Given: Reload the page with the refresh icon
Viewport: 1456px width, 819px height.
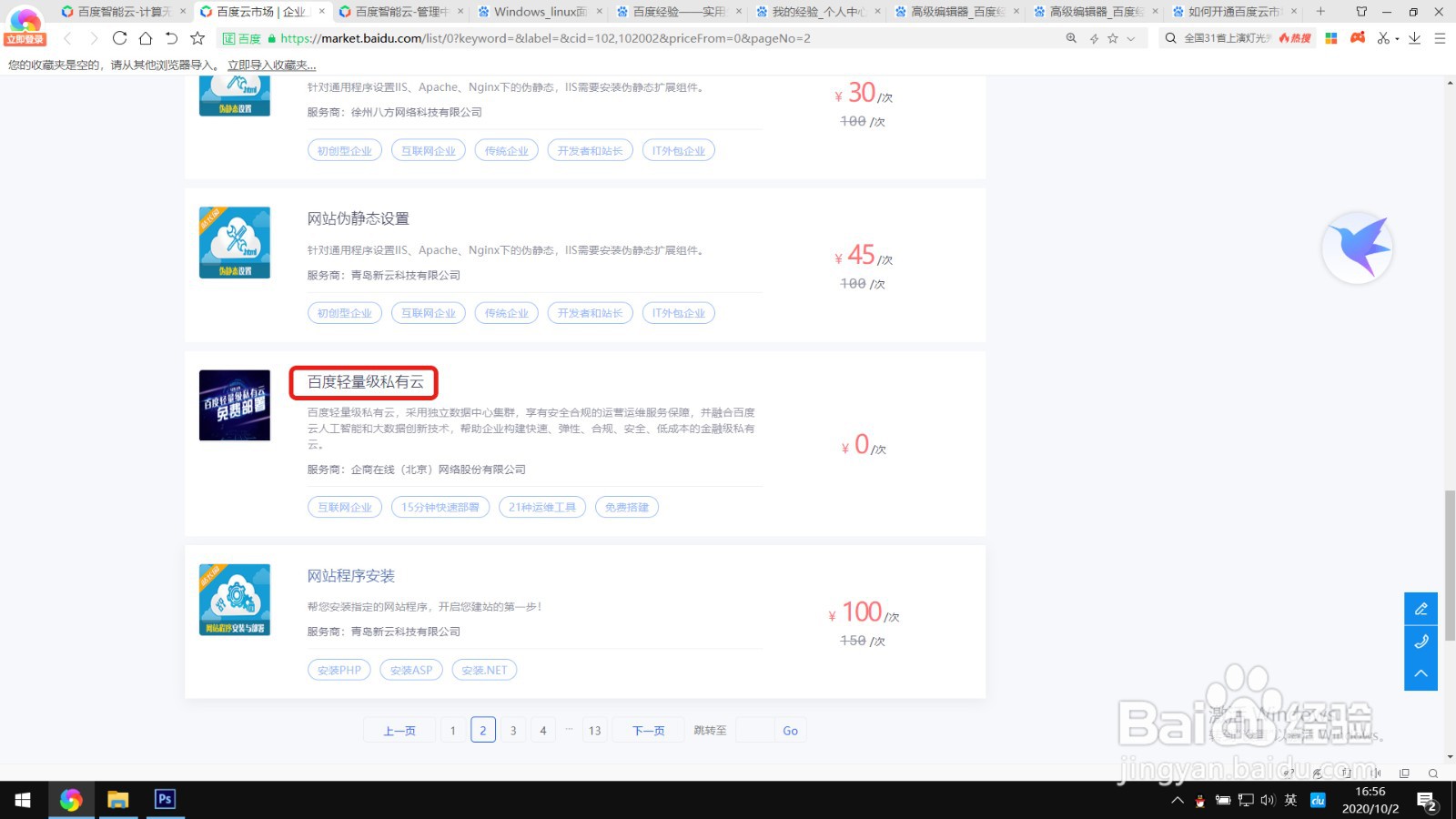Looking at the screenshot, I should [x=119, y=38].
